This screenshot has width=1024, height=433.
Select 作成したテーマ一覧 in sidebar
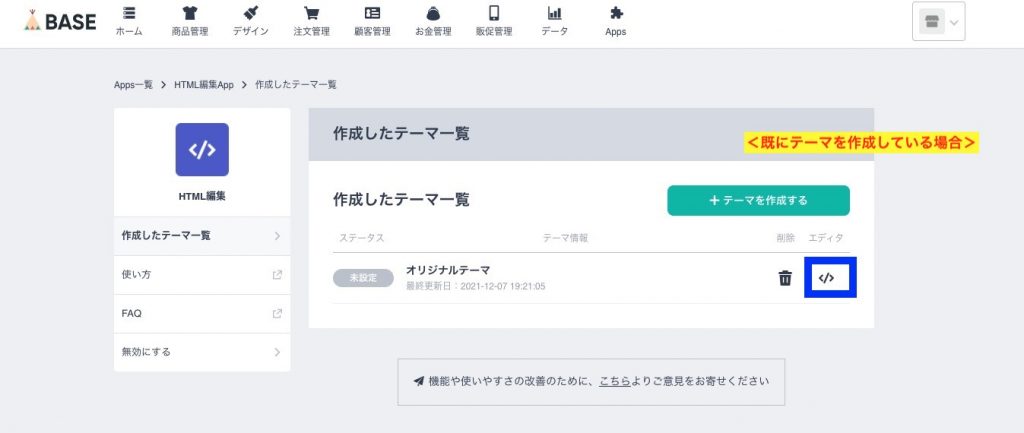click(202, 236)
